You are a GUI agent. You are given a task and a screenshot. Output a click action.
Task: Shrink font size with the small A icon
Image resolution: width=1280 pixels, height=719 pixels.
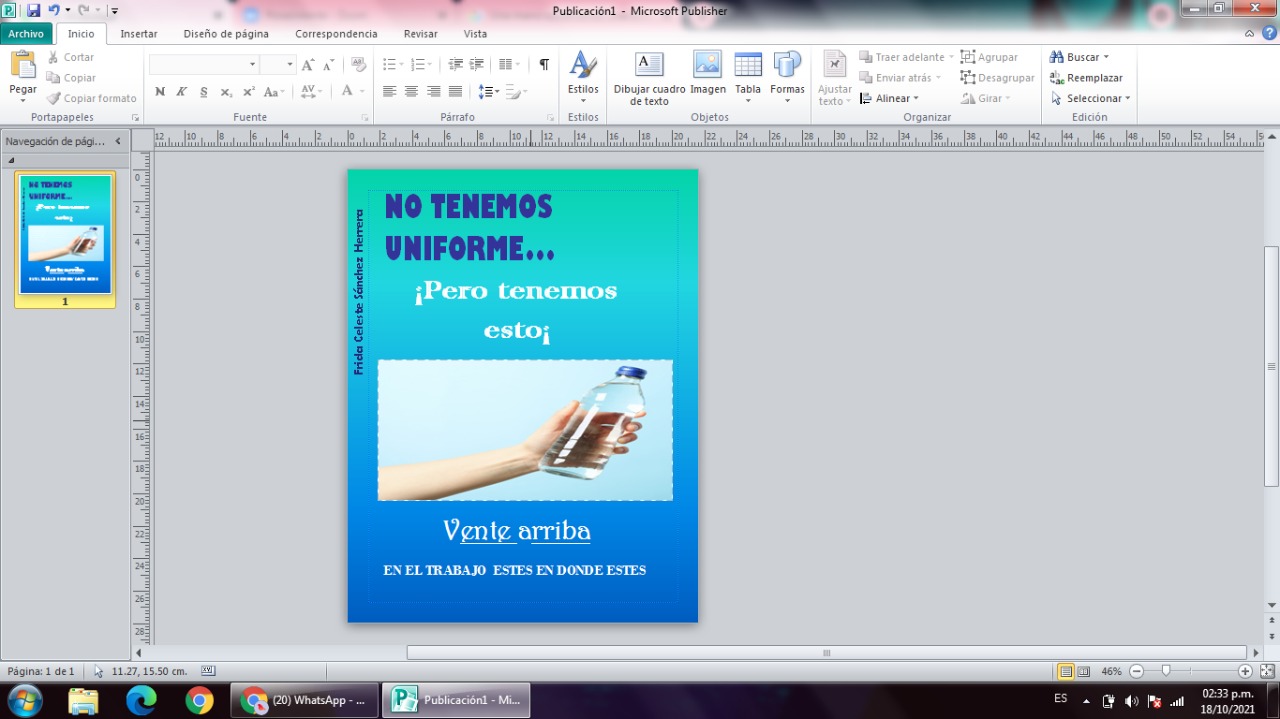(x=328, y=64)
